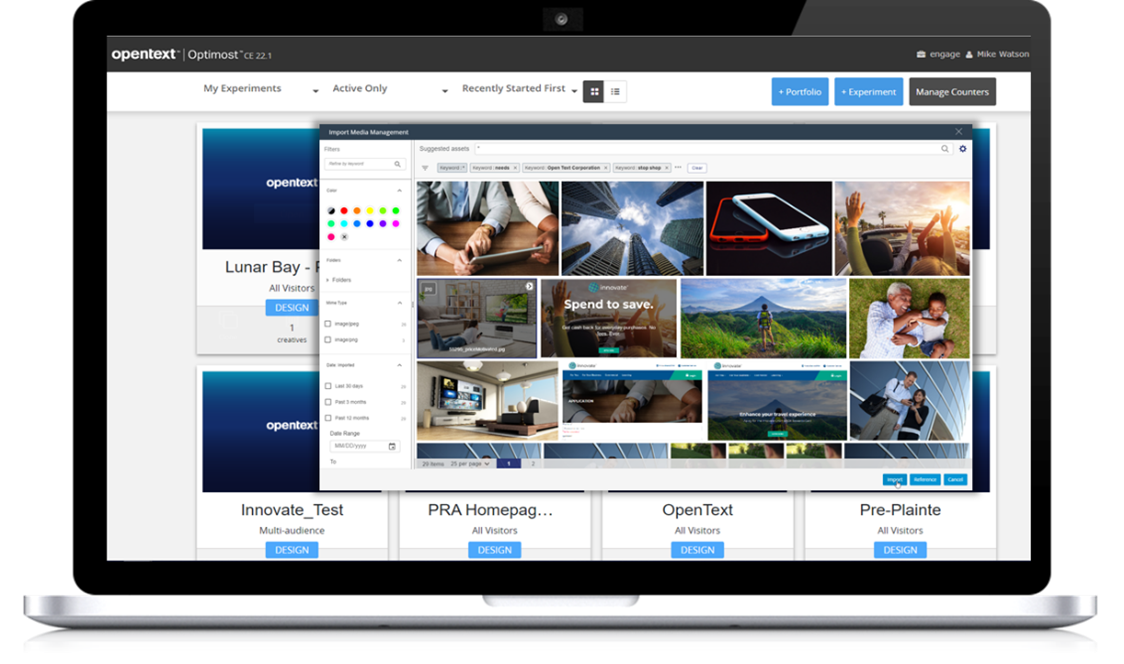Select the hiker facing mountain thumbnail

click(x=763, y=318)
